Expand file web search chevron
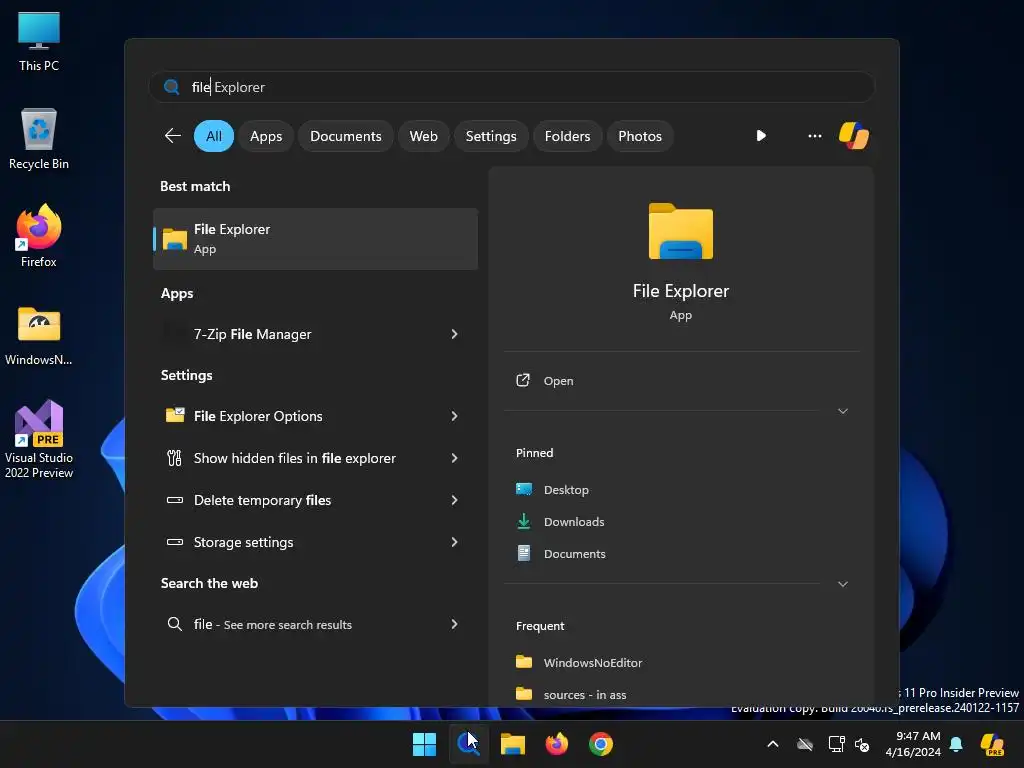The height and width of the screenshot is (768, 1024). (455, 624)
